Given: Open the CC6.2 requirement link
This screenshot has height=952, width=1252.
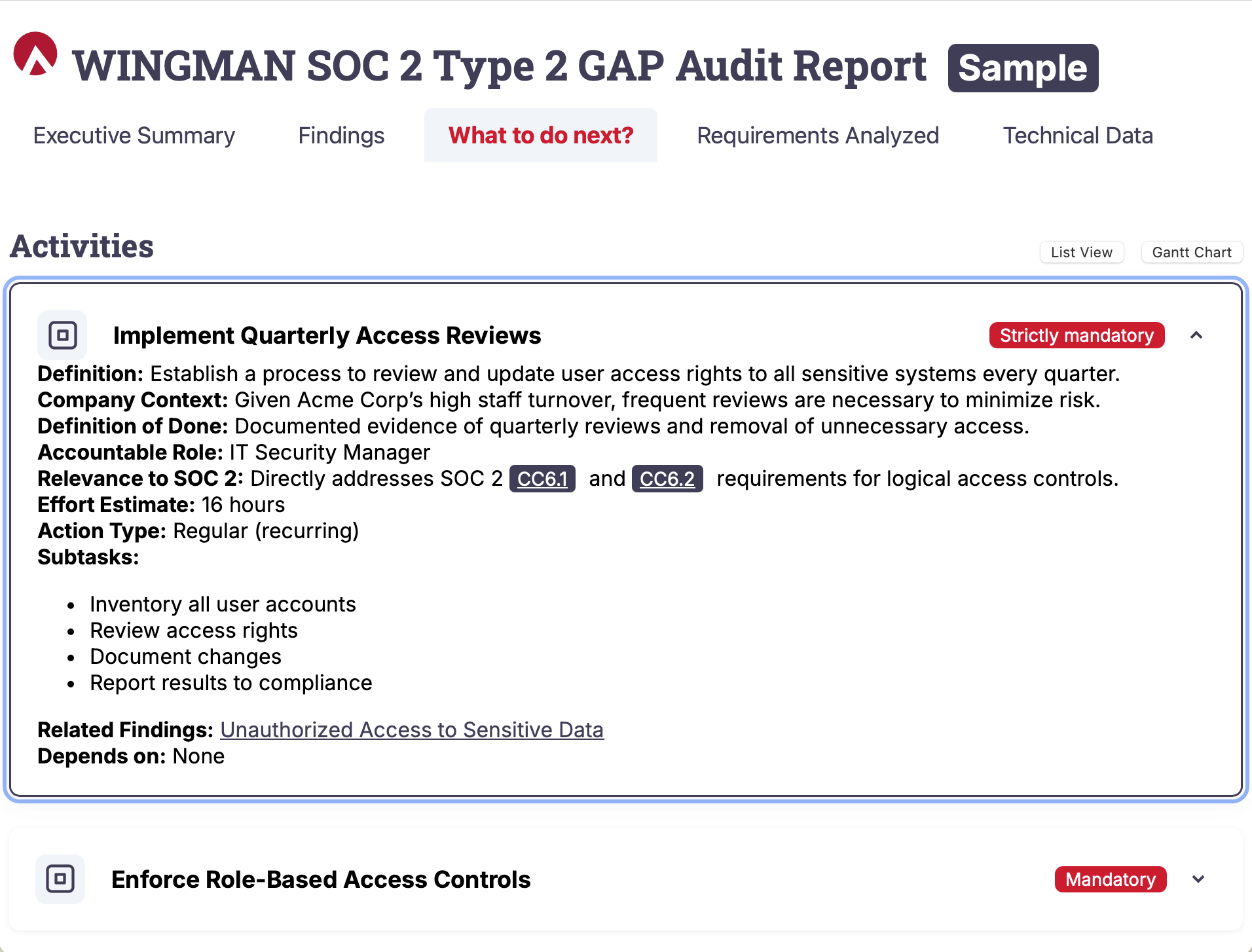Looking at the screenshot, I should [x=667, y=479].
